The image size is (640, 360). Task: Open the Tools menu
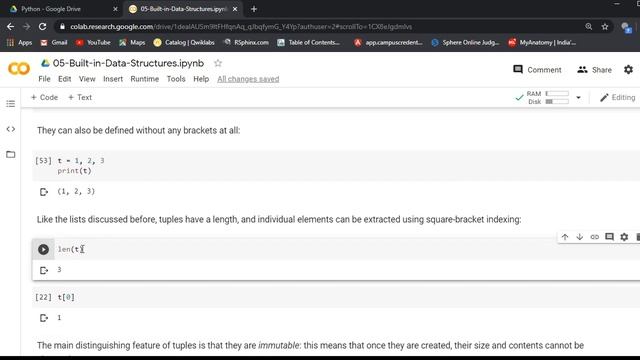click(176, 79)
